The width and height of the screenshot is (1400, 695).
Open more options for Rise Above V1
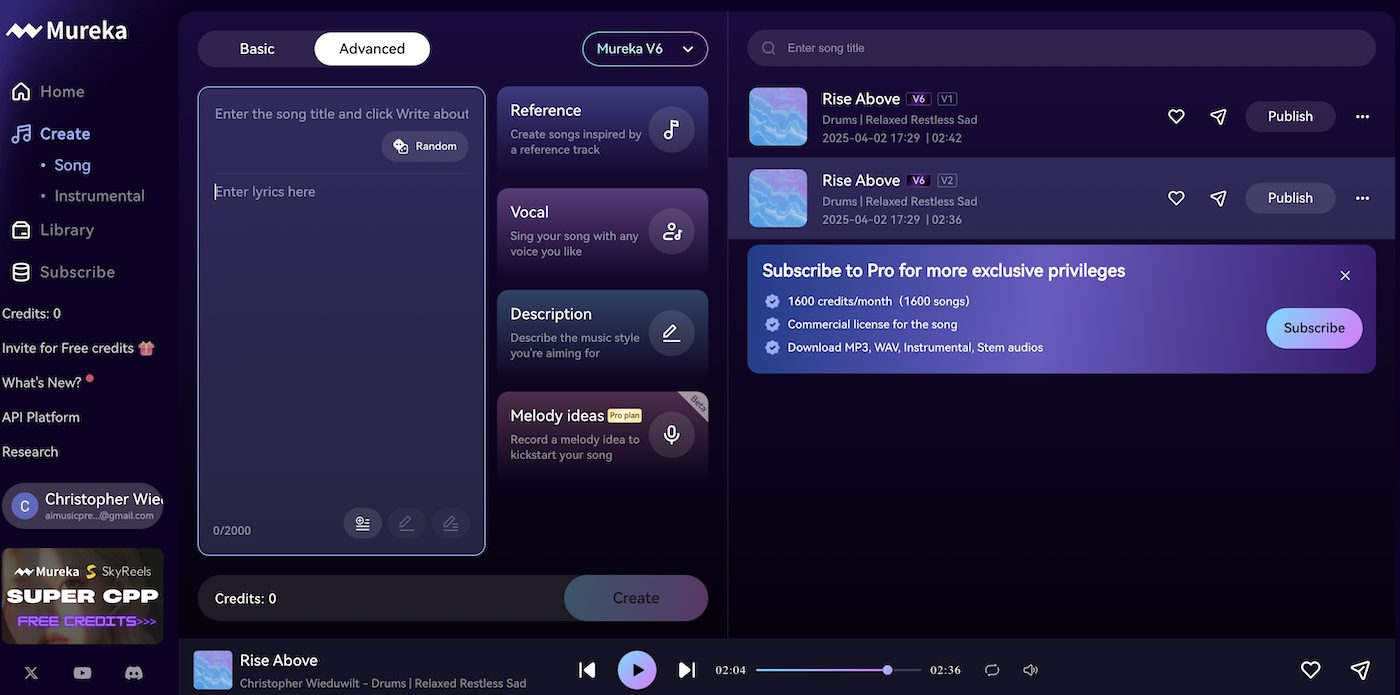click(1362, 117)
